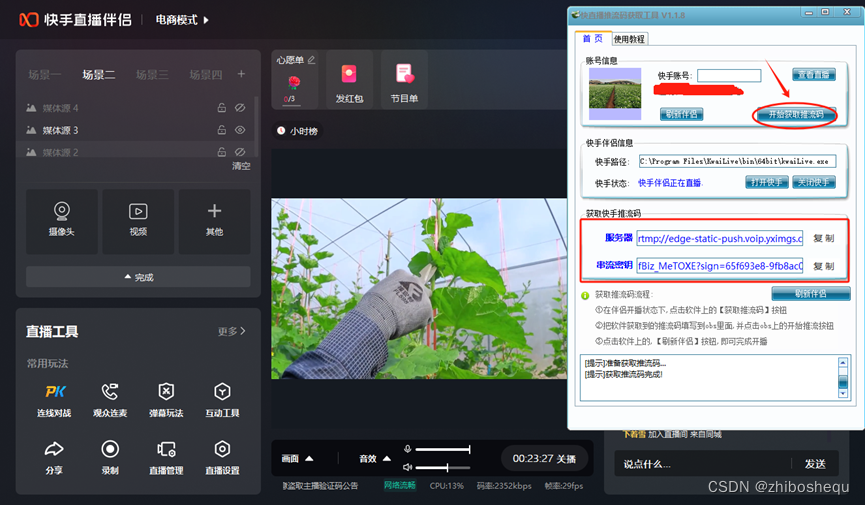Click the 服务器 rtmp address field
This screenshot has height=505, width=865.
720,238
